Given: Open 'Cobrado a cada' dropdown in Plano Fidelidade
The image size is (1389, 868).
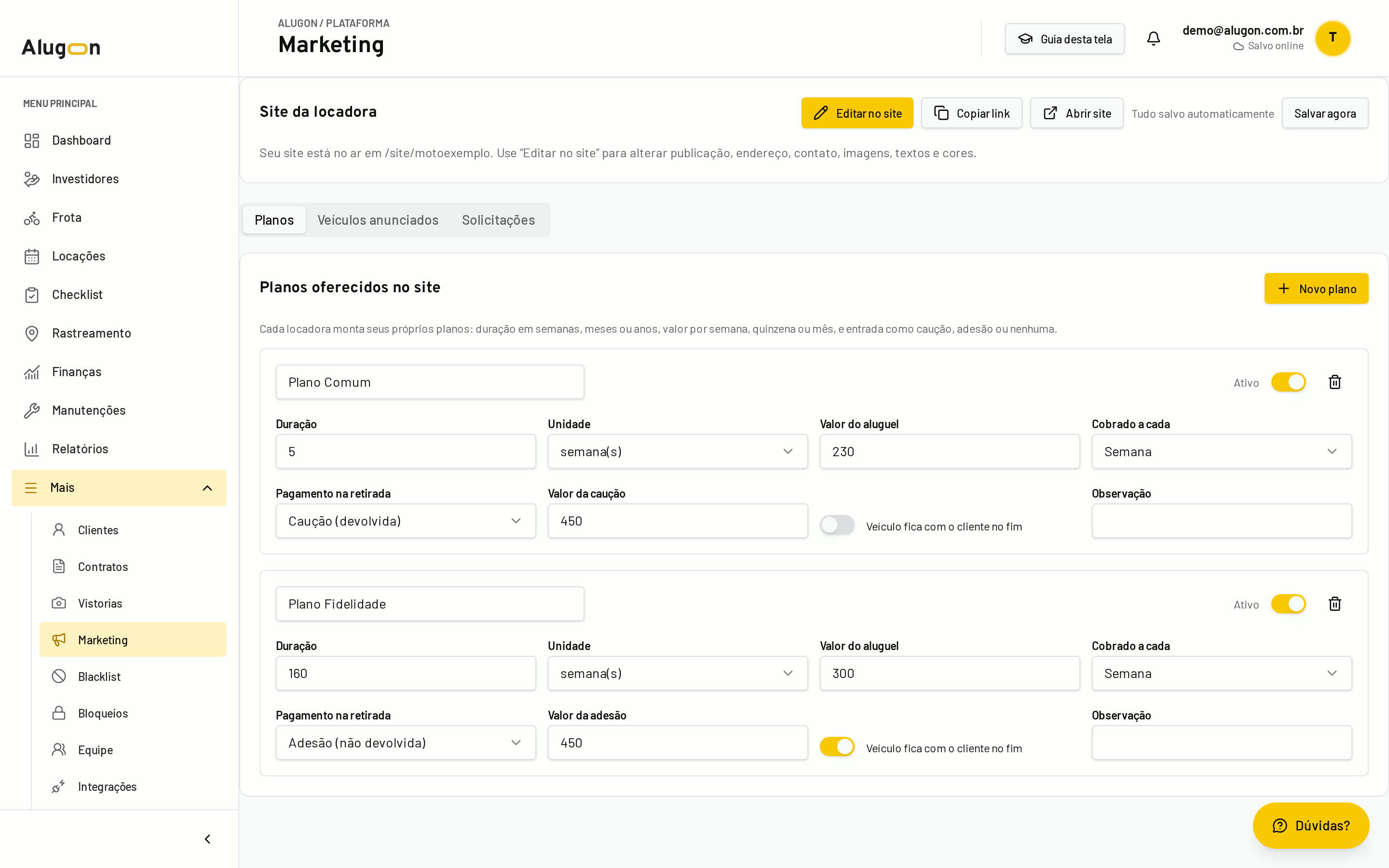Looking at the screenshot, I should [1221, 673].
